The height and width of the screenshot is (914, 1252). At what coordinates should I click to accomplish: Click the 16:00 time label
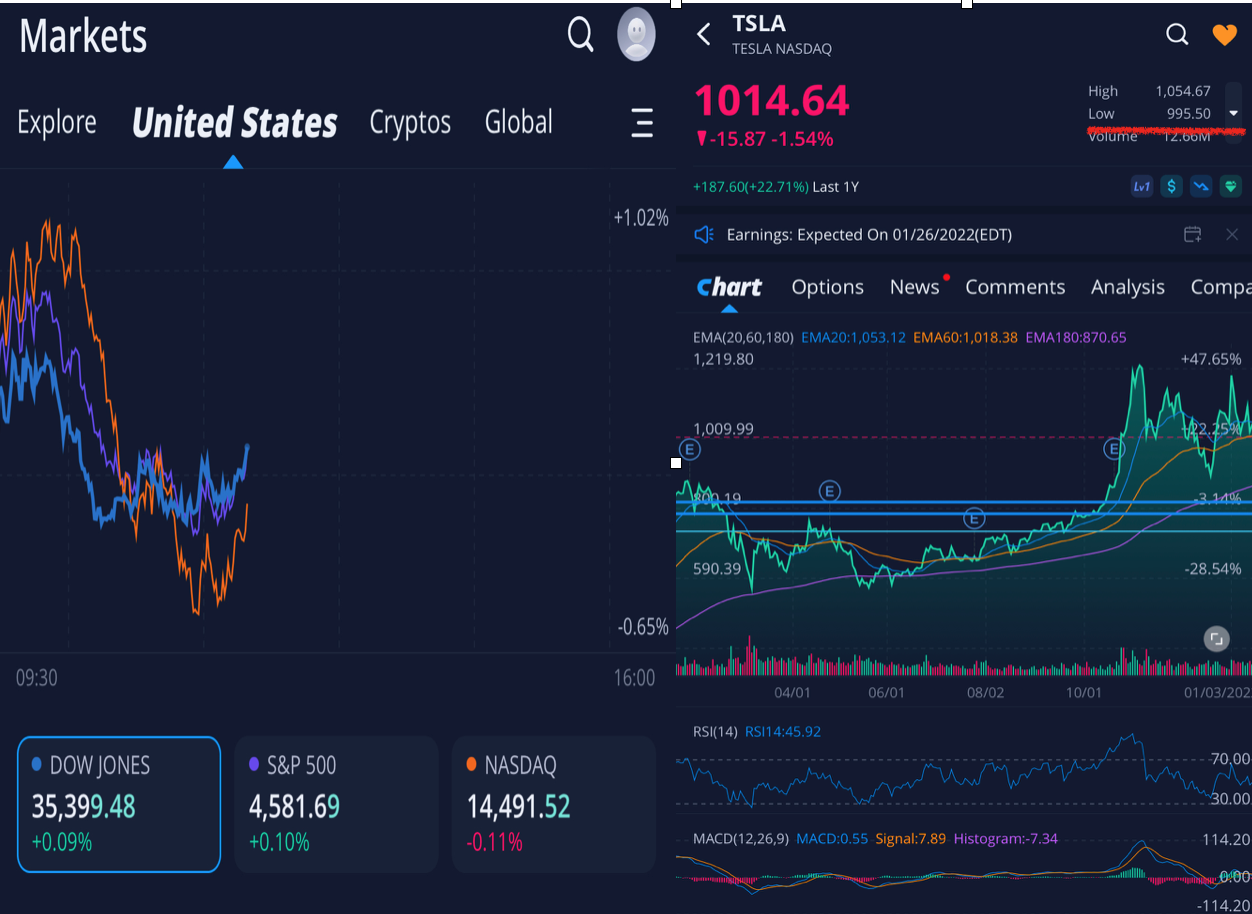634,678
